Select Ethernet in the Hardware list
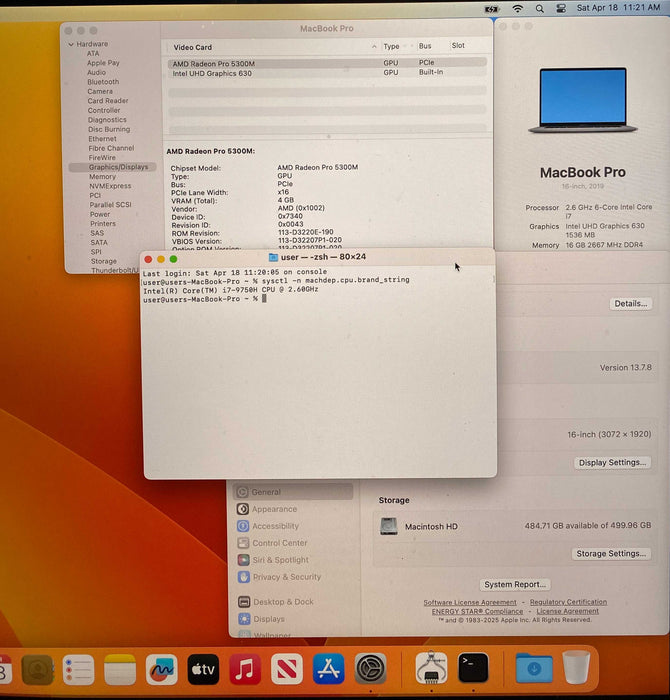Viewport: 670px width, 700px height. coord(102,139)
